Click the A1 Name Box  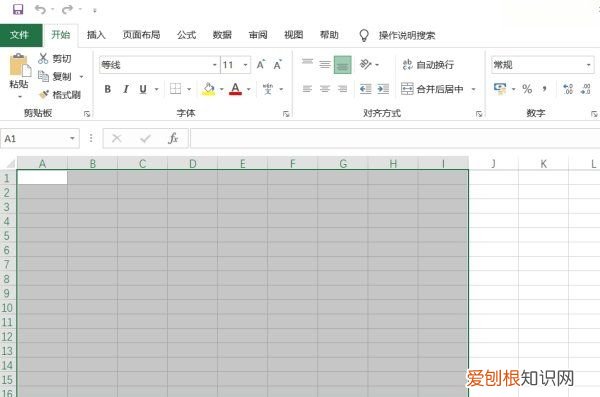pyautogui.click(x=40, y=139)
